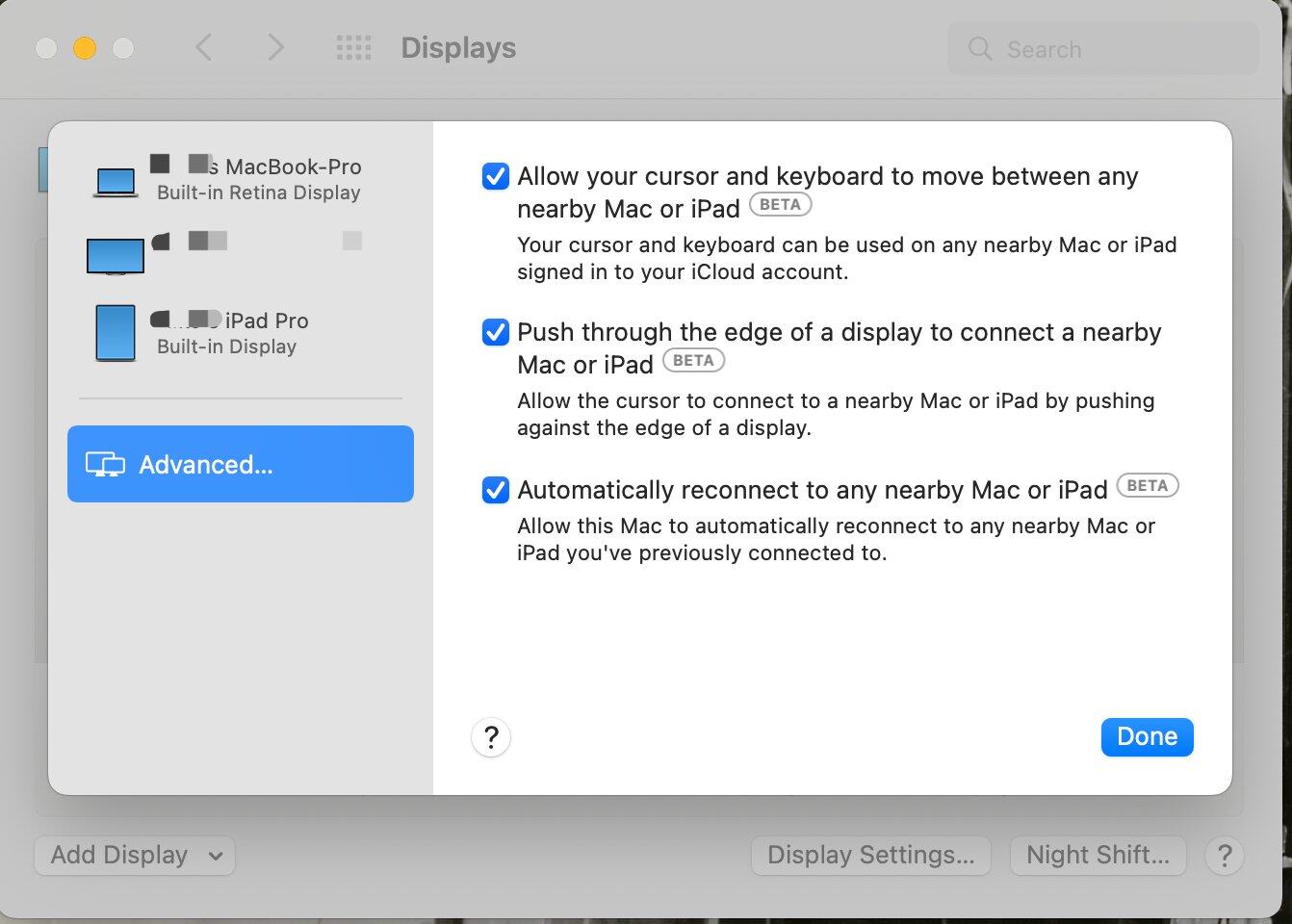1292x924 pixels.
Task: Disable Automatically reconnect to nearby Mac checkbox
Action: 495,490
